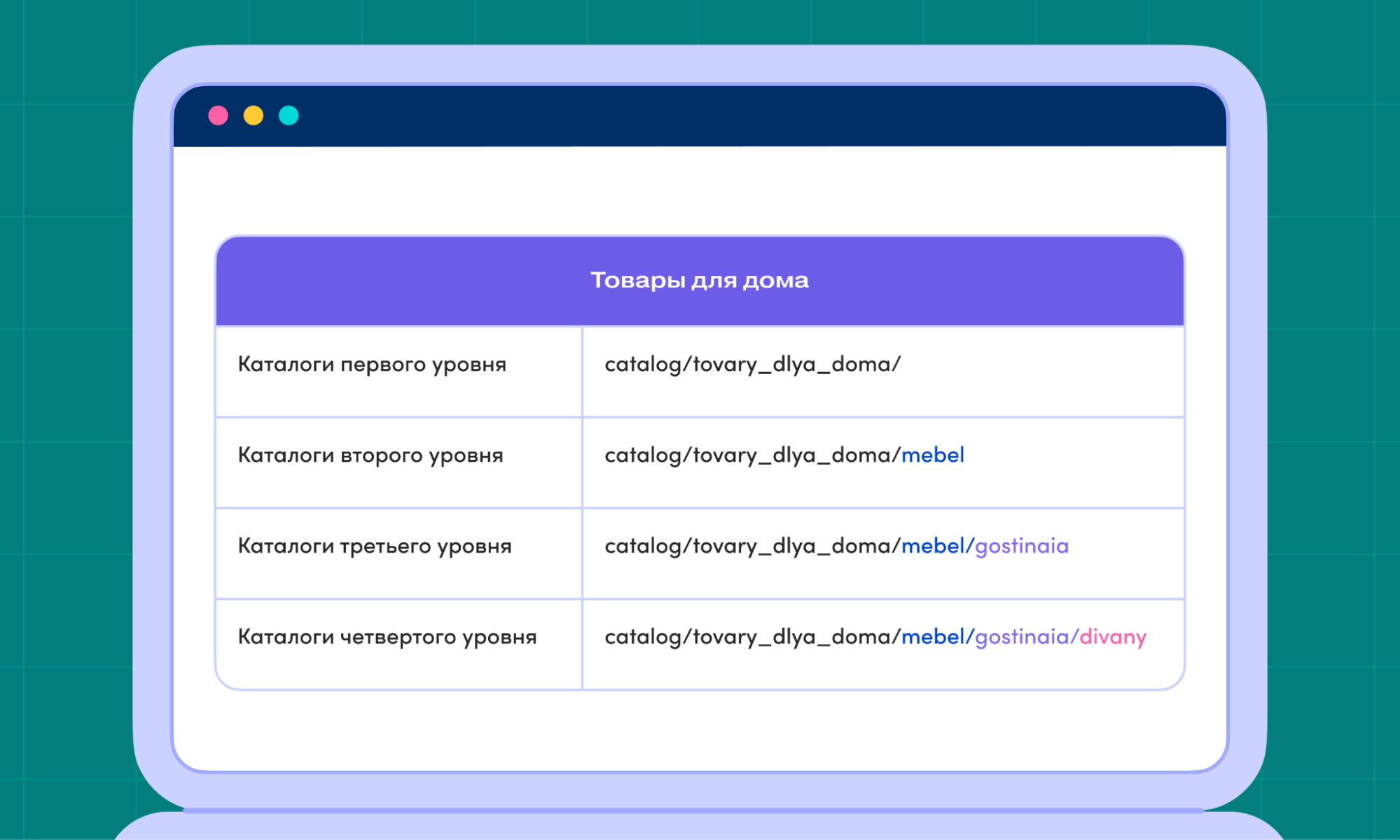1400x840 pixels.
Task: Select the "Каталоги первого уровня" cell
Action: 372,365
